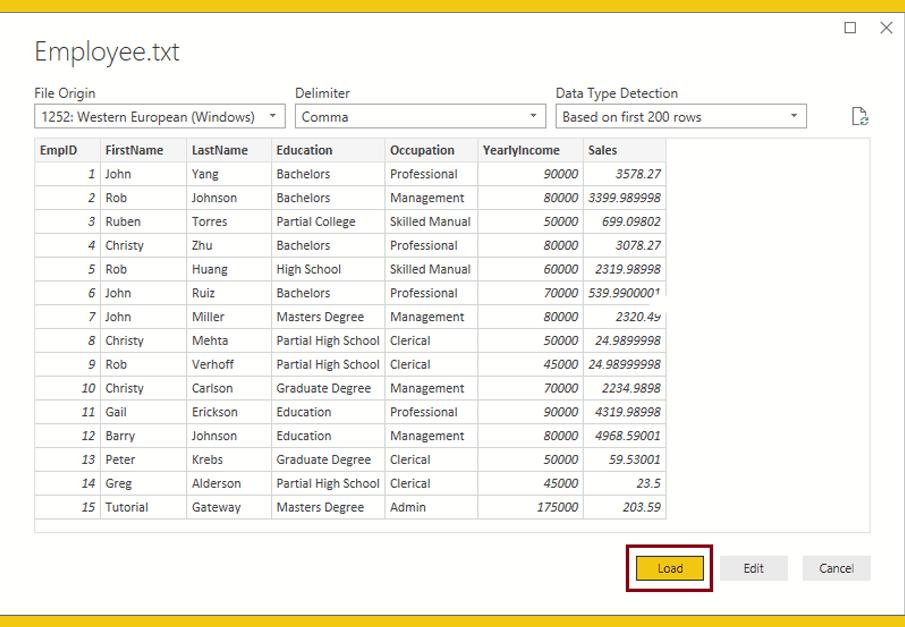This screenshot has height=627, width=905.
Task: Click the YearlyIncome value 175000
Action: 530,507
